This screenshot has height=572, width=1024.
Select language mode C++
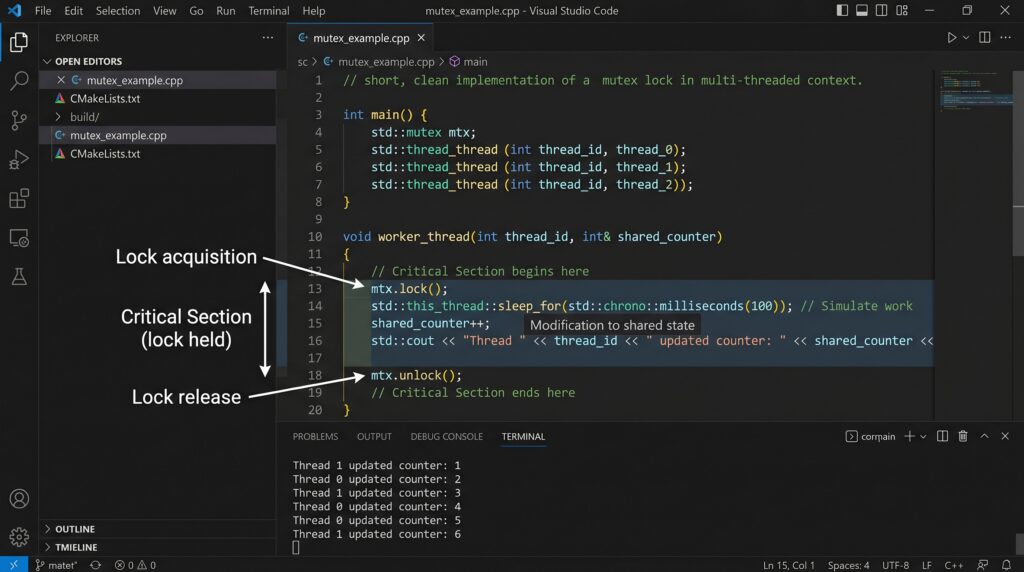tap(954, 565)
